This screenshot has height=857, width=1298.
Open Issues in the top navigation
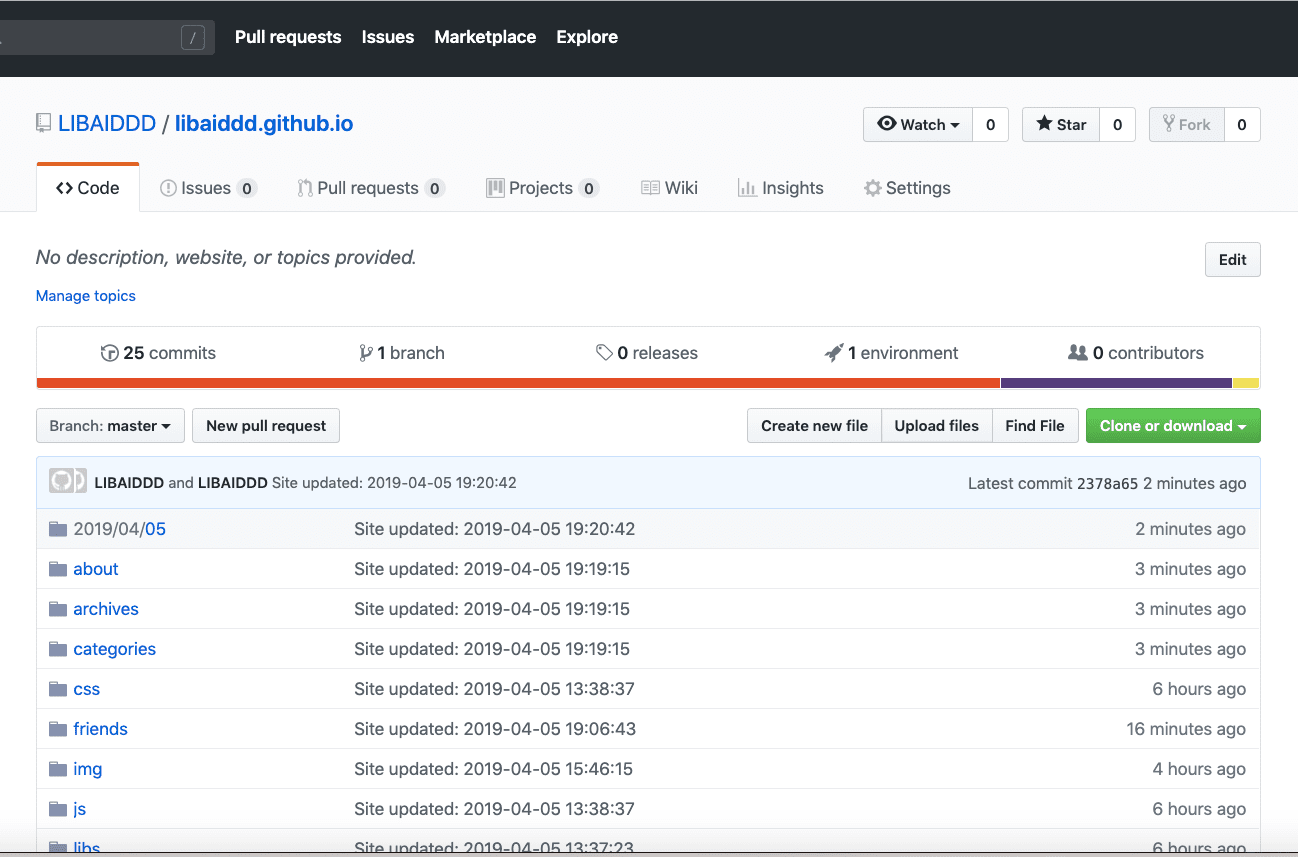click(388, 37)
